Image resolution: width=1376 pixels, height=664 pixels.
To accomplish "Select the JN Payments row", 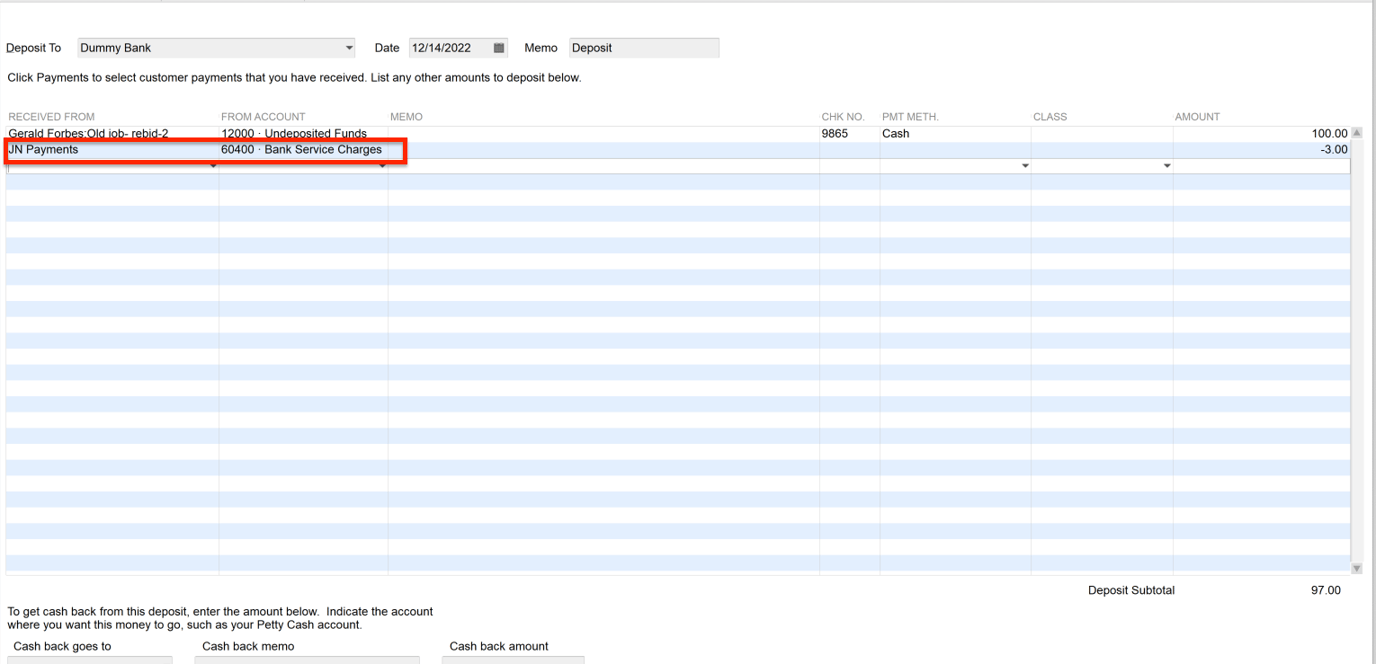I will point(110,149).
